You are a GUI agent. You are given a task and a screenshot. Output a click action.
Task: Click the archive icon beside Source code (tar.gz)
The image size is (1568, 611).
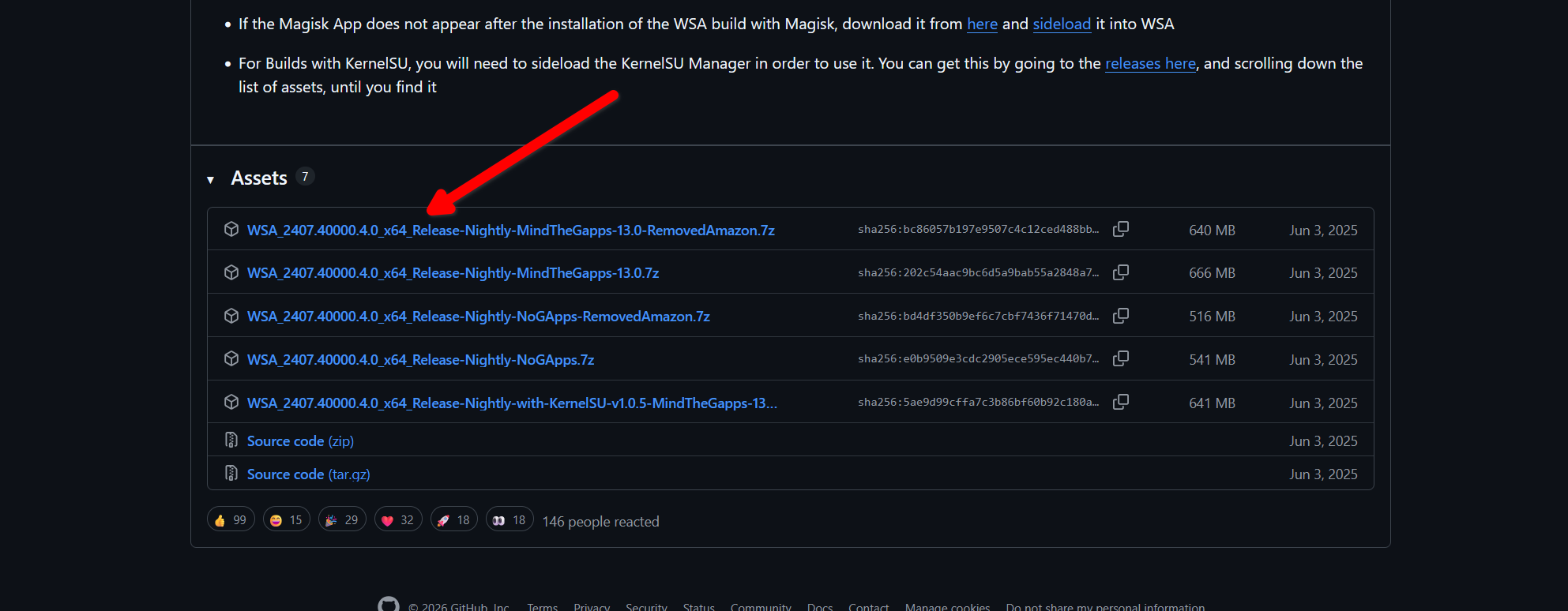point(231,473)
